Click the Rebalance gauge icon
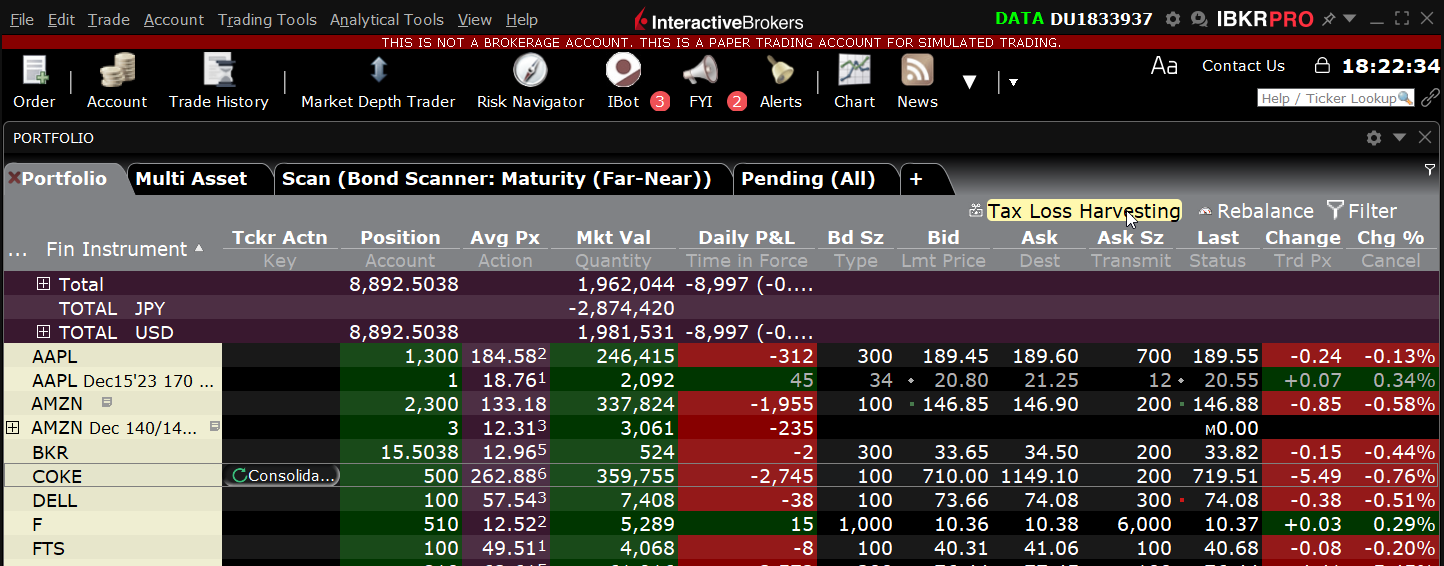 [x=1205, y=211]
